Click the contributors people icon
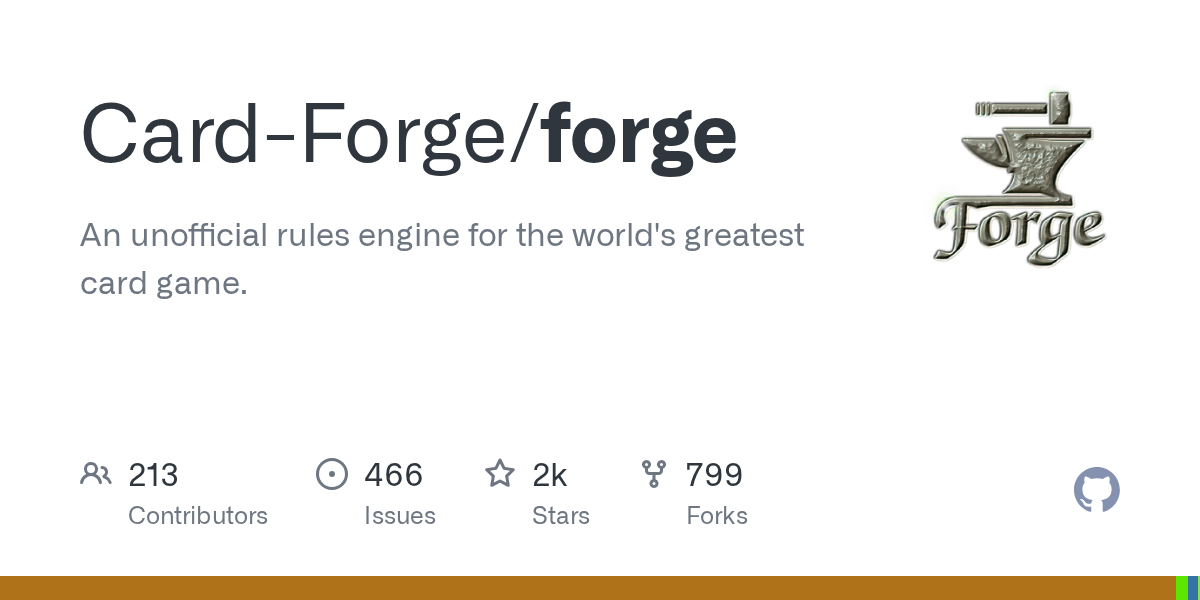 point(96,474)
